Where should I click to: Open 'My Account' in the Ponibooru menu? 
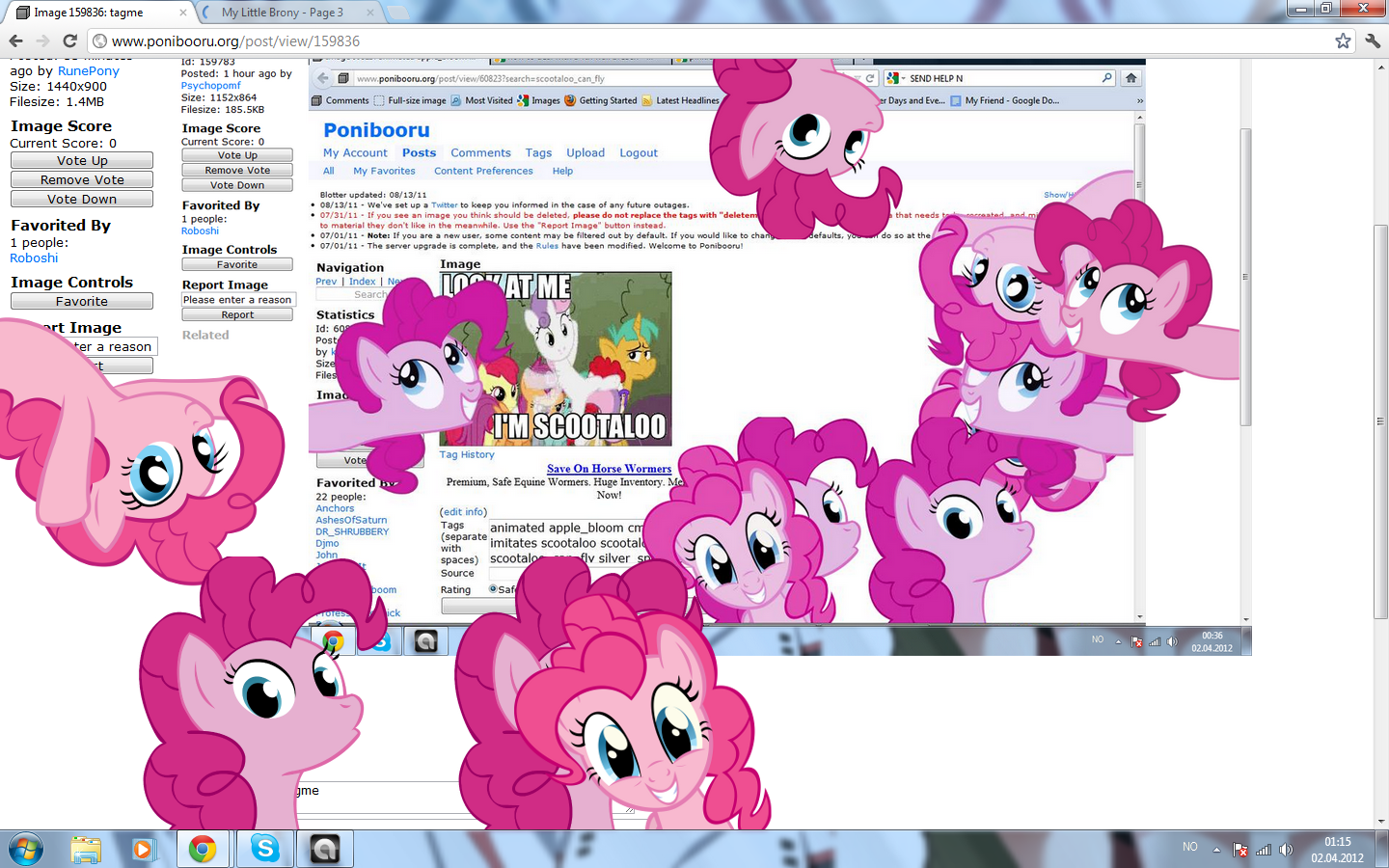coord(355,152)
